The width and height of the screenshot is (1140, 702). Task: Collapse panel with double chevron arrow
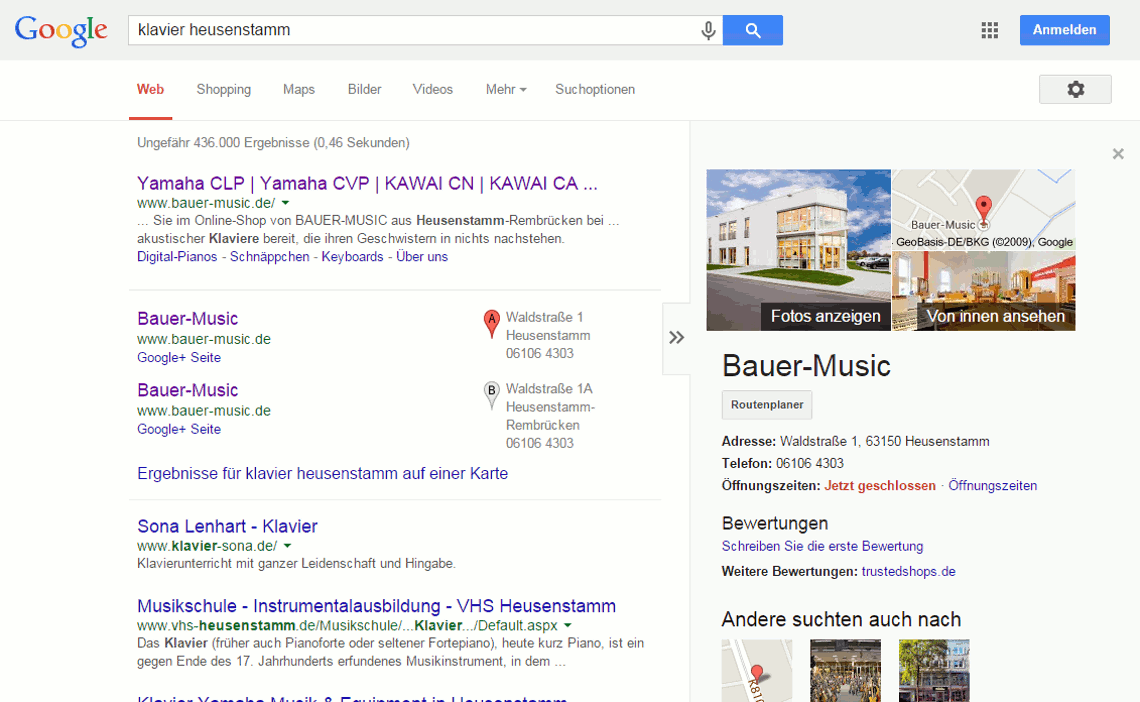(x=676, y=338)
